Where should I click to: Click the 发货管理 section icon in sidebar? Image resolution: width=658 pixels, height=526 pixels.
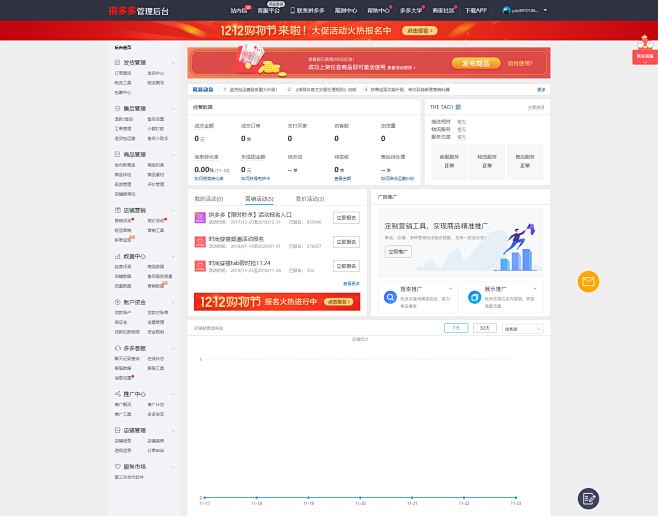[118, 62]
